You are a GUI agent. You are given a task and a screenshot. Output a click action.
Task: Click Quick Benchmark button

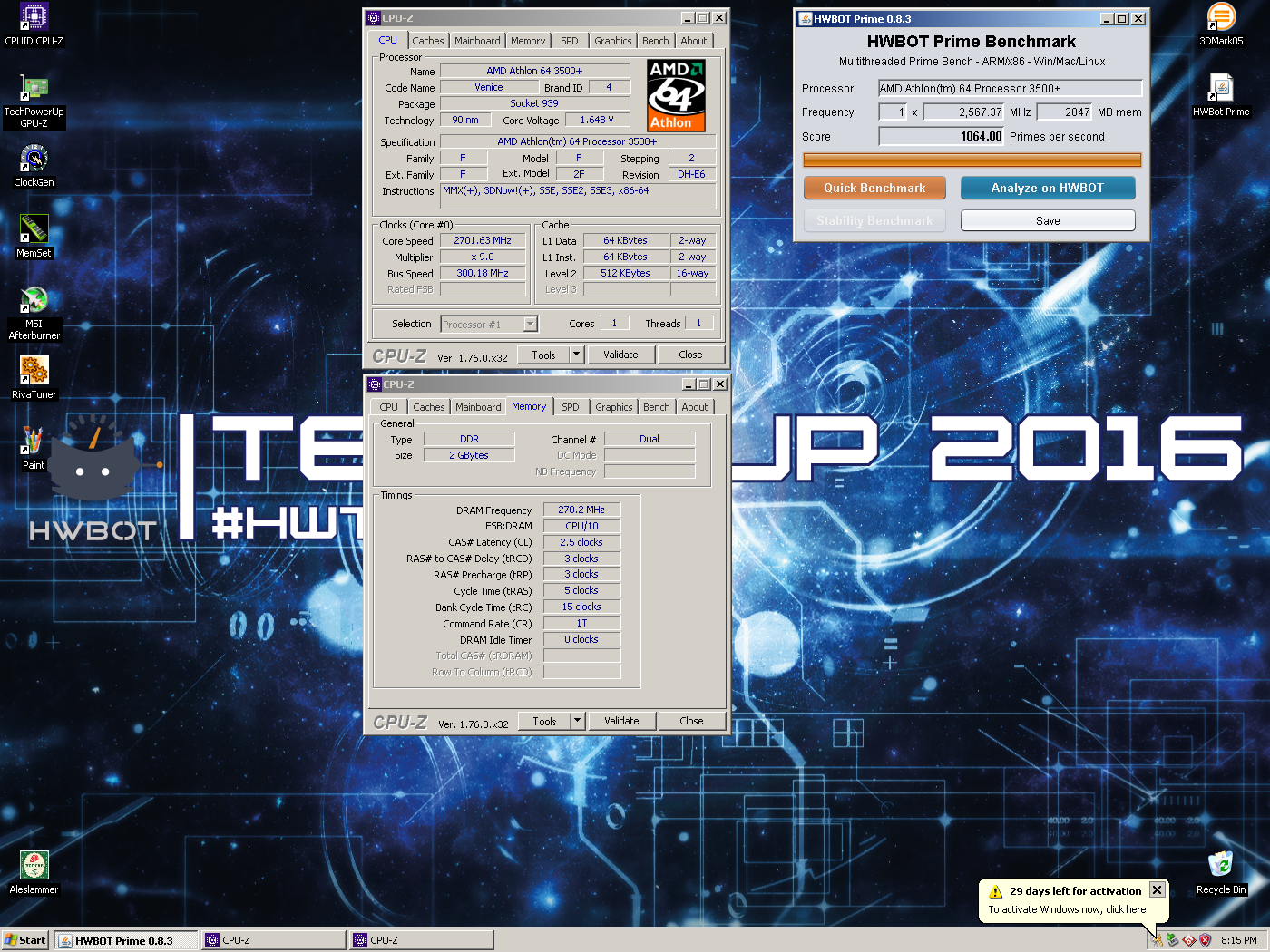pyautogui.click(x=874, y=188)
